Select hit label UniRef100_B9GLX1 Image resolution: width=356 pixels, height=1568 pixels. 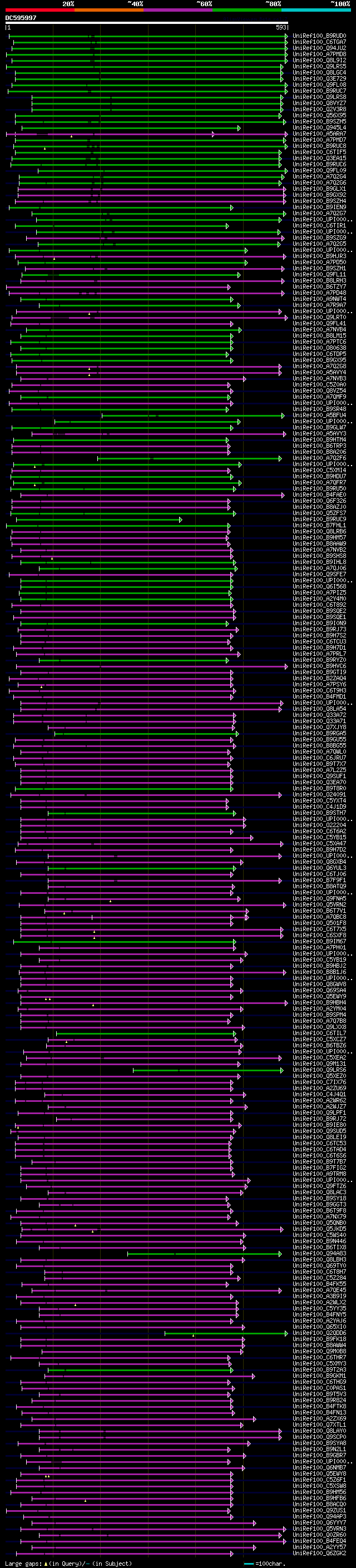319,189
